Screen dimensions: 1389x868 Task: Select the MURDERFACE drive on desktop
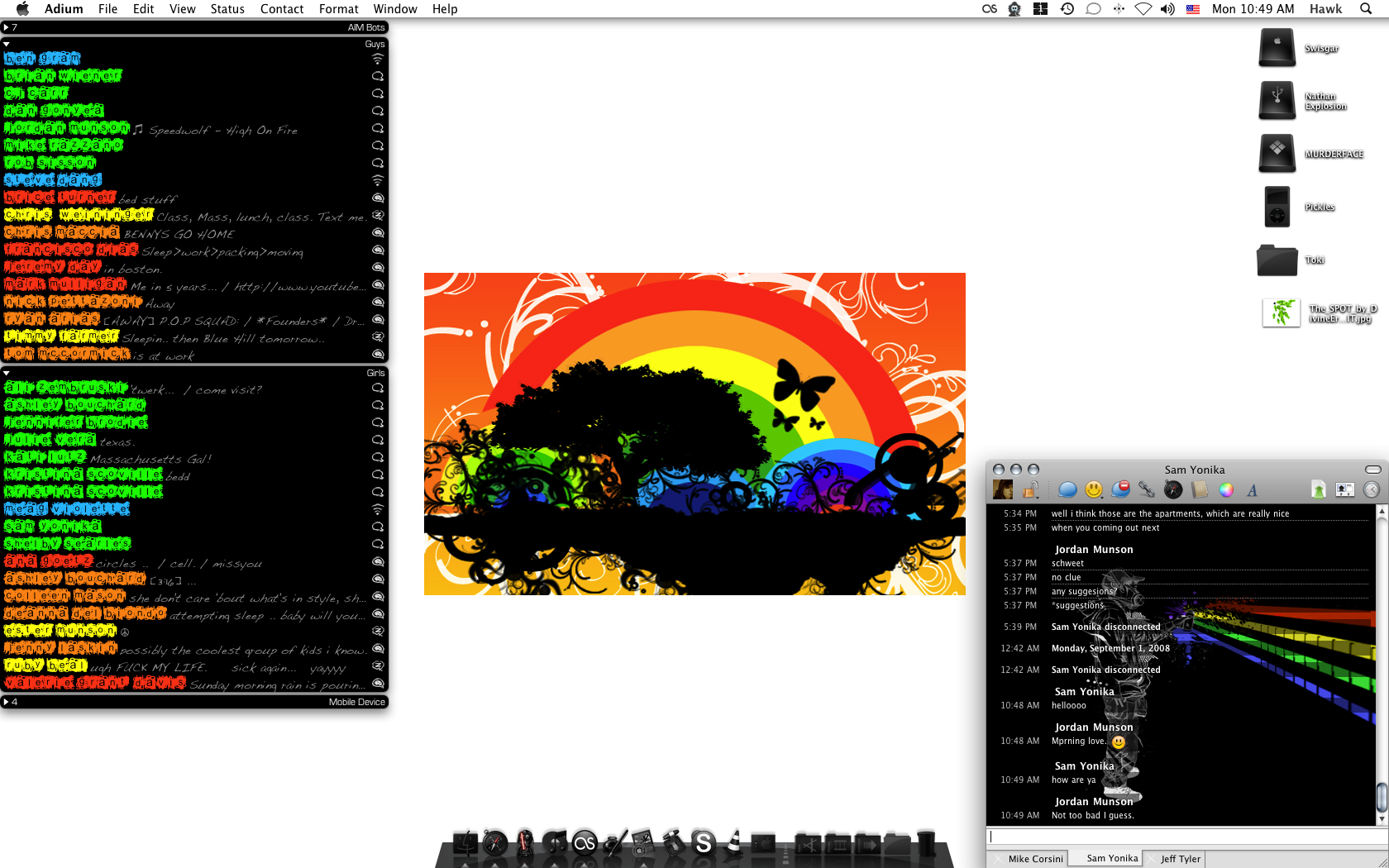coord(1277,154)
